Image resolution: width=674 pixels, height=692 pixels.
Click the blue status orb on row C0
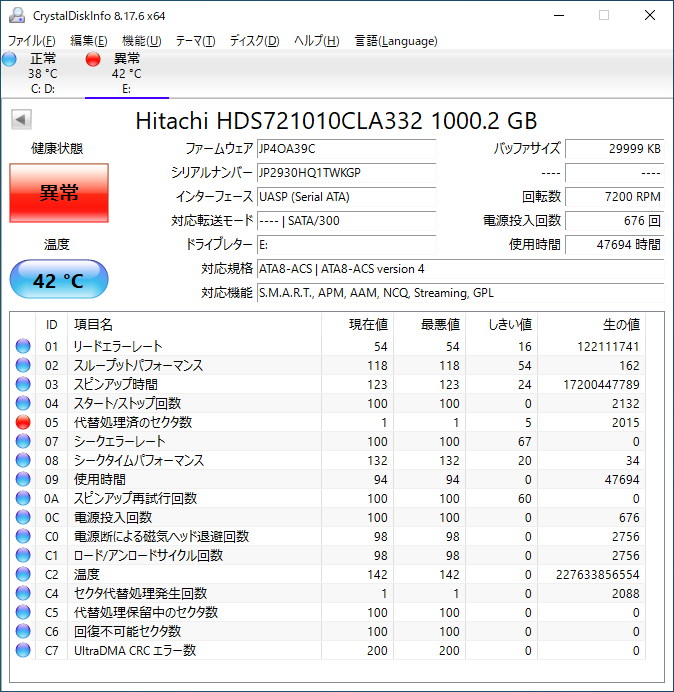coord(23,536)
